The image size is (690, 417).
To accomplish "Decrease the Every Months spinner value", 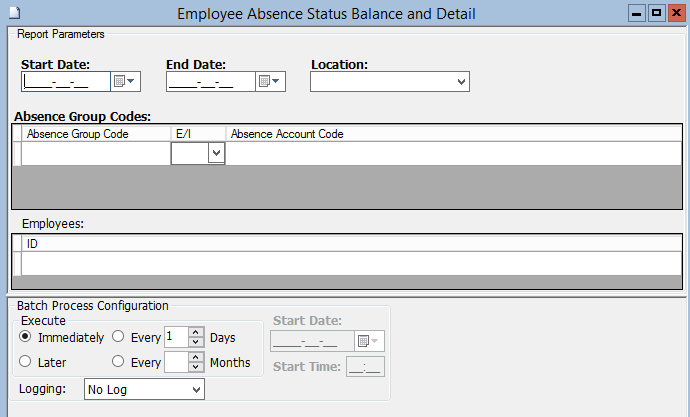I will coord(196,368).
